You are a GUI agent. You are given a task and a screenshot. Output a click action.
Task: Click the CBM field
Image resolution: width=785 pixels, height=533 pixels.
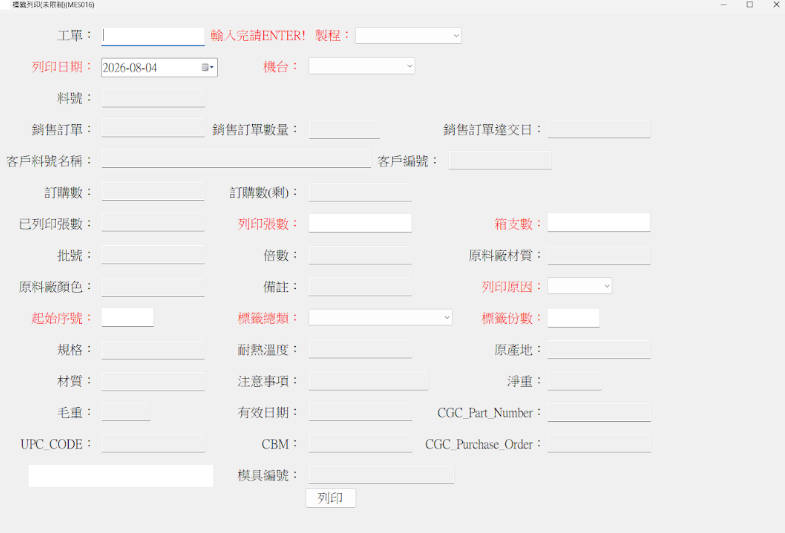point(360,444)
